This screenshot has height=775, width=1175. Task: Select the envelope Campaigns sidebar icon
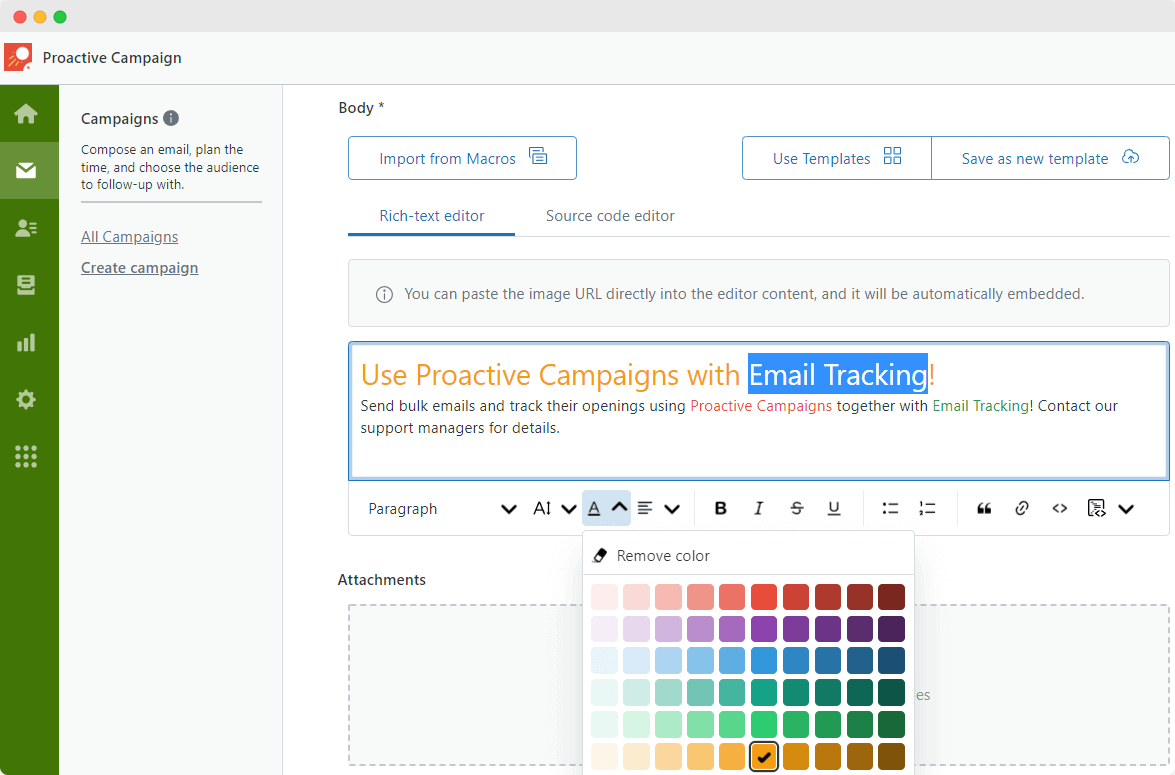pos(26,171)
